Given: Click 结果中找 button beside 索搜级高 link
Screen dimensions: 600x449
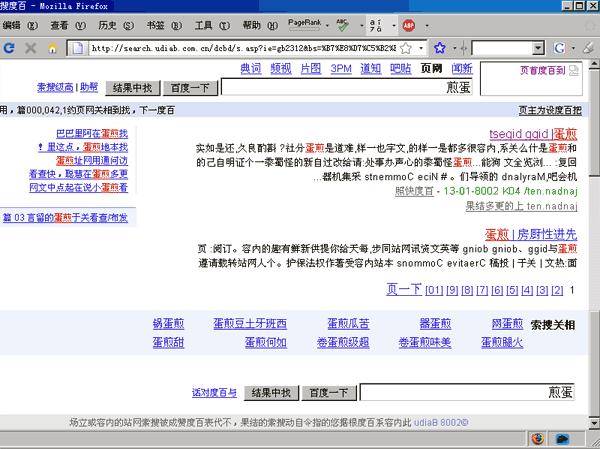Looking at the screenshot, I should click(x=133, y=88).
